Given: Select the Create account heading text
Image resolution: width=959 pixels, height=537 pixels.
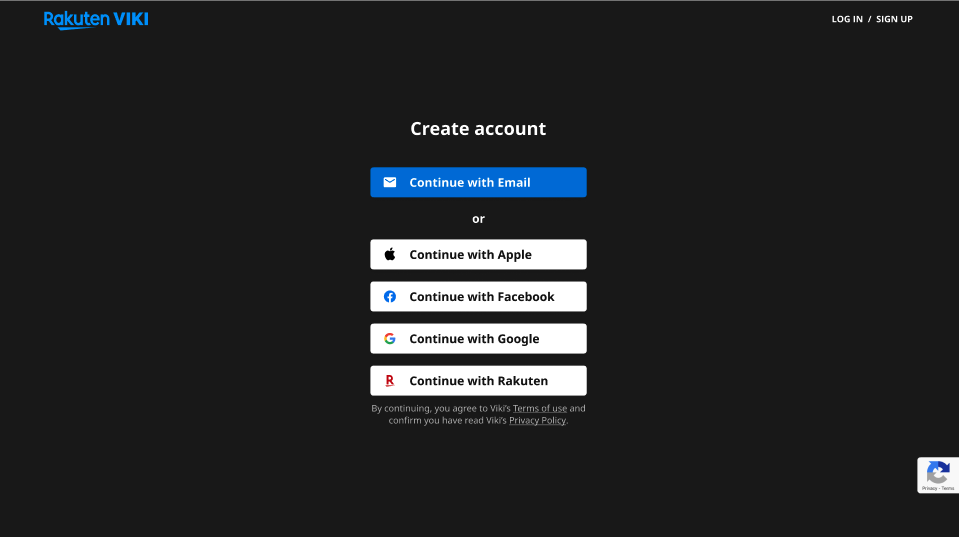Looking at the screenshot, I should [478, 128].
